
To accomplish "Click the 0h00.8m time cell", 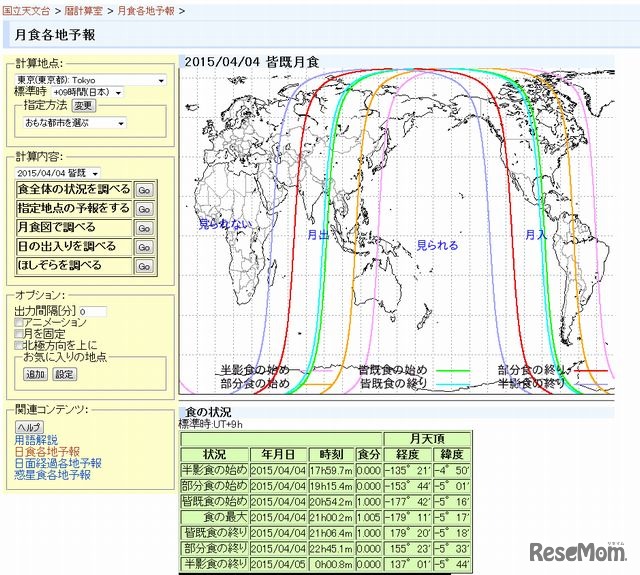I will (x=331, y=564).
